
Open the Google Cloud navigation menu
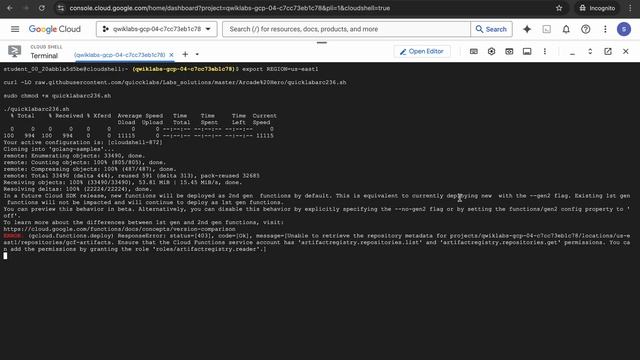(15, 29)
